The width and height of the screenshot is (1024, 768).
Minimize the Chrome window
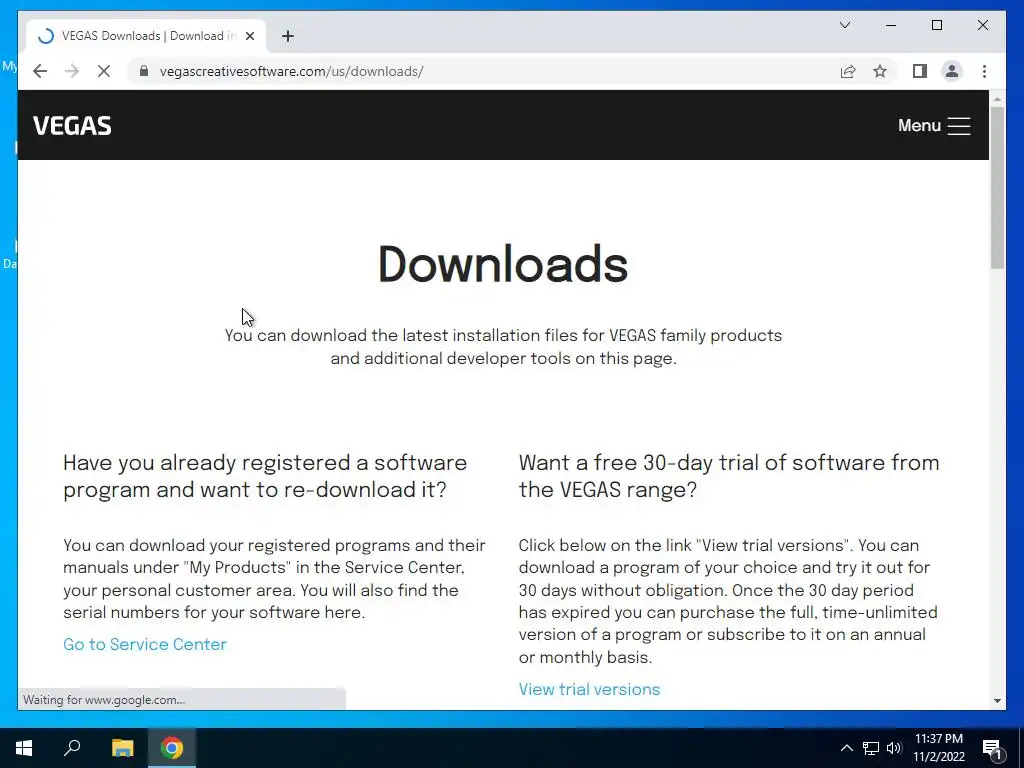coord(891,25)
